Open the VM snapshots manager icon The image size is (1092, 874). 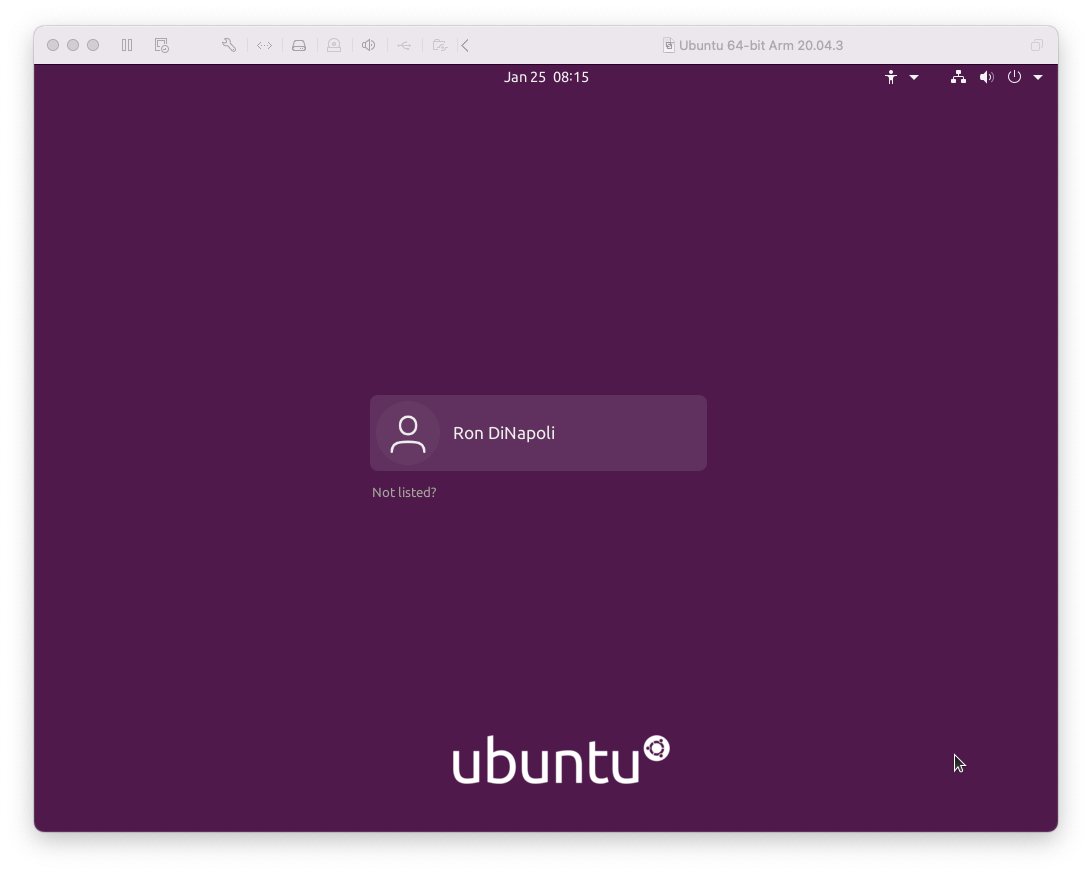coord(162,45)
